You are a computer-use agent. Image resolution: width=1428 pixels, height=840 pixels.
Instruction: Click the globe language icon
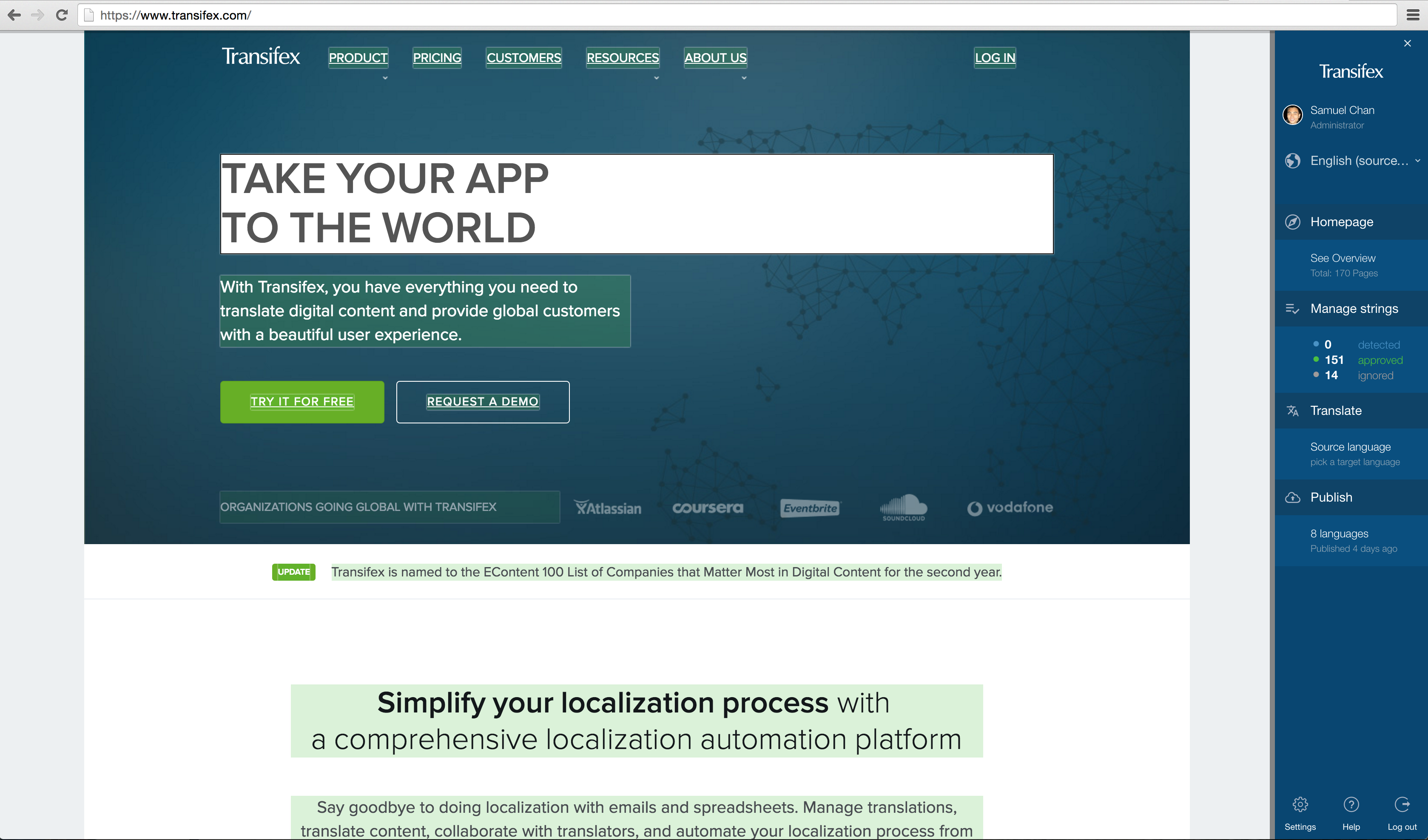click(1293, 161)
